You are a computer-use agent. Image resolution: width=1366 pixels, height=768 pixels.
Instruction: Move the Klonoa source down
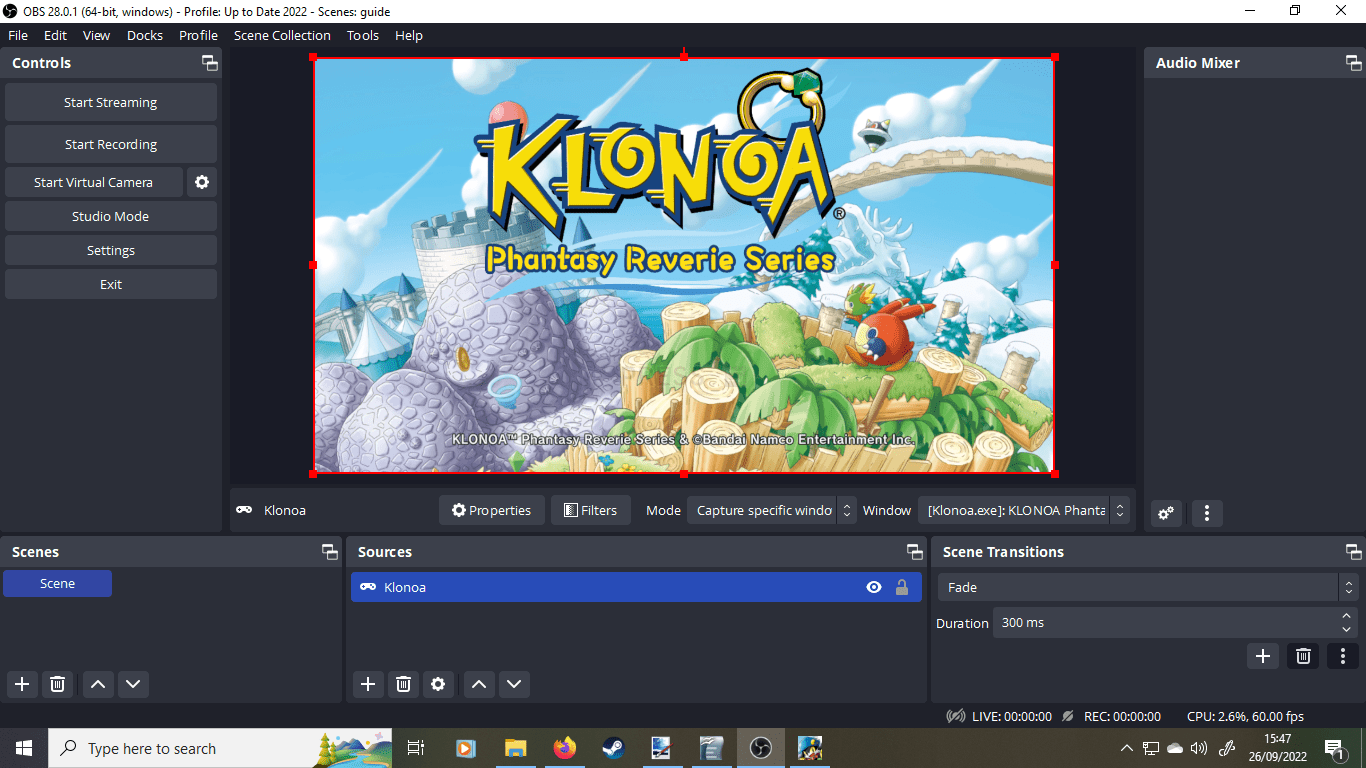click(514, 684)
